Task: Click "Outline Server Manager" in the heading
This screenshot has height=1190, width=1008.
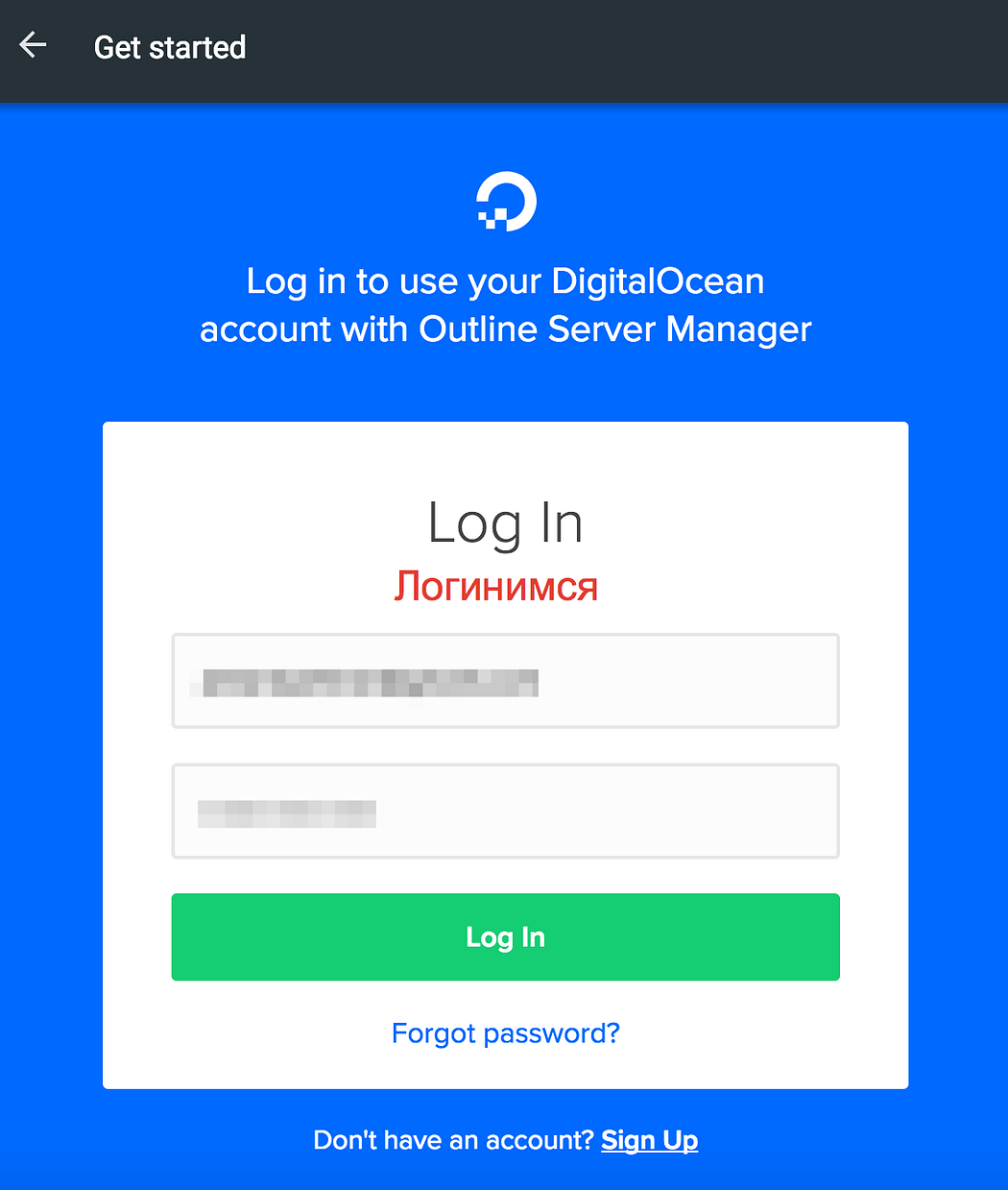Action: coord(615,329)
